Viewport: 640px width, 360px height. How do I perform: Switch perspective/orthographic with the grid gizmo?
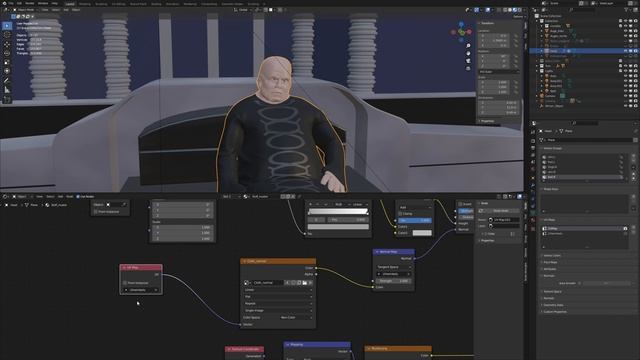(x=468, y=69)
